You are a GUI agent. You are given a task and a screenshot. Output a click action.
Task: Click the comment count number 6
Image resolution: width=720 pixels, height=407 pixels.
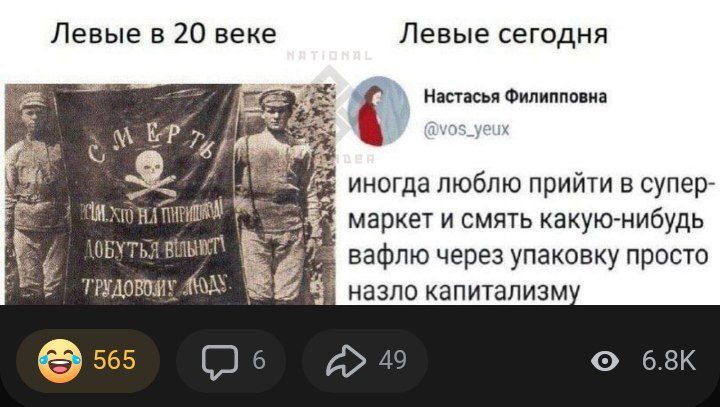pyautogui.click(x=259, y=360)
